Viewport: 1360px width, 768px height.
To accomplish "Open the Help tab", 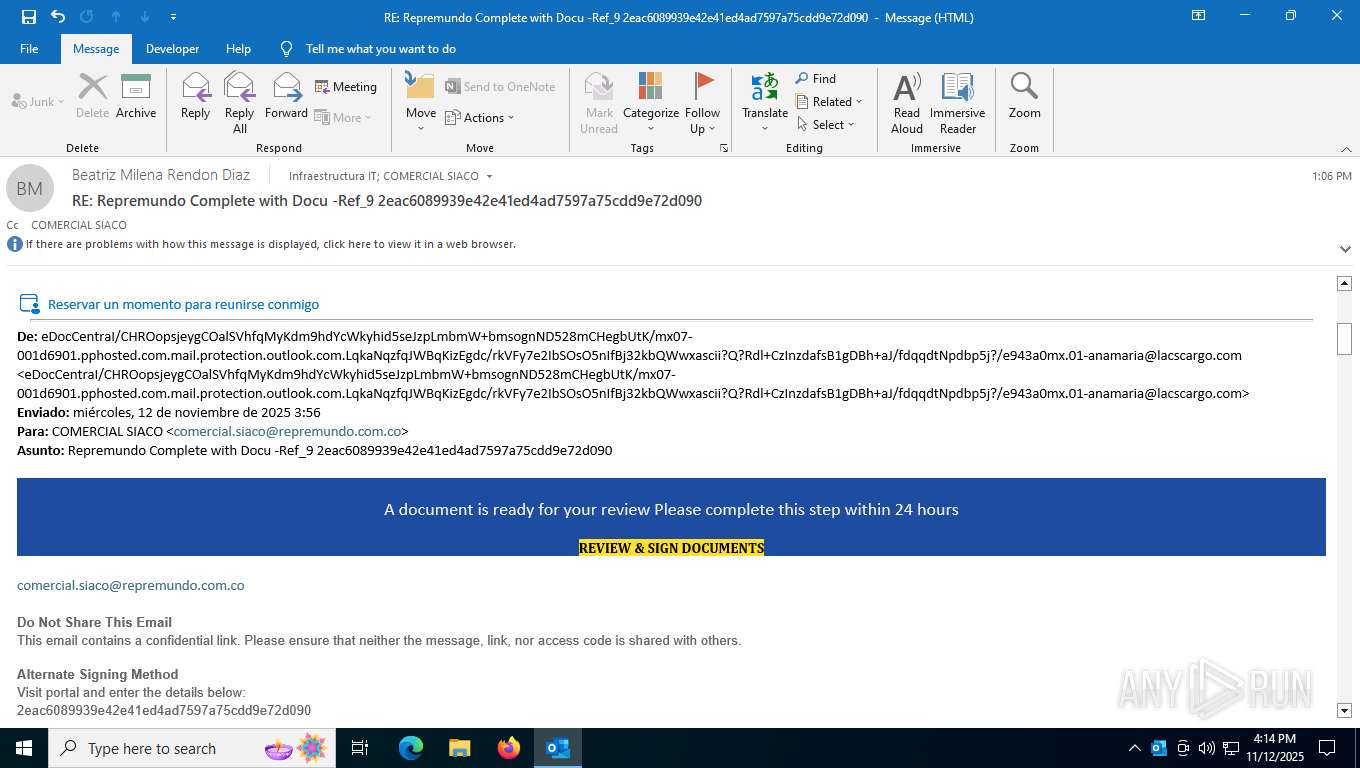I will tap(238, 49).
